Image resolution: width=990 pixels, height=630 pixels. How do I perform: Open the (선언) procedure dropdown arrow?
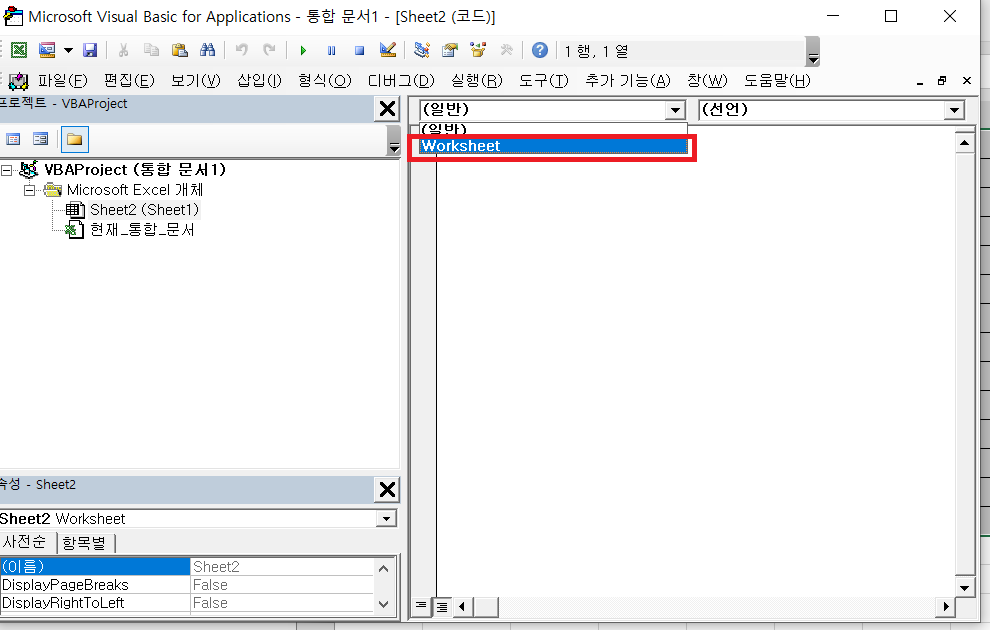(954, 110)
